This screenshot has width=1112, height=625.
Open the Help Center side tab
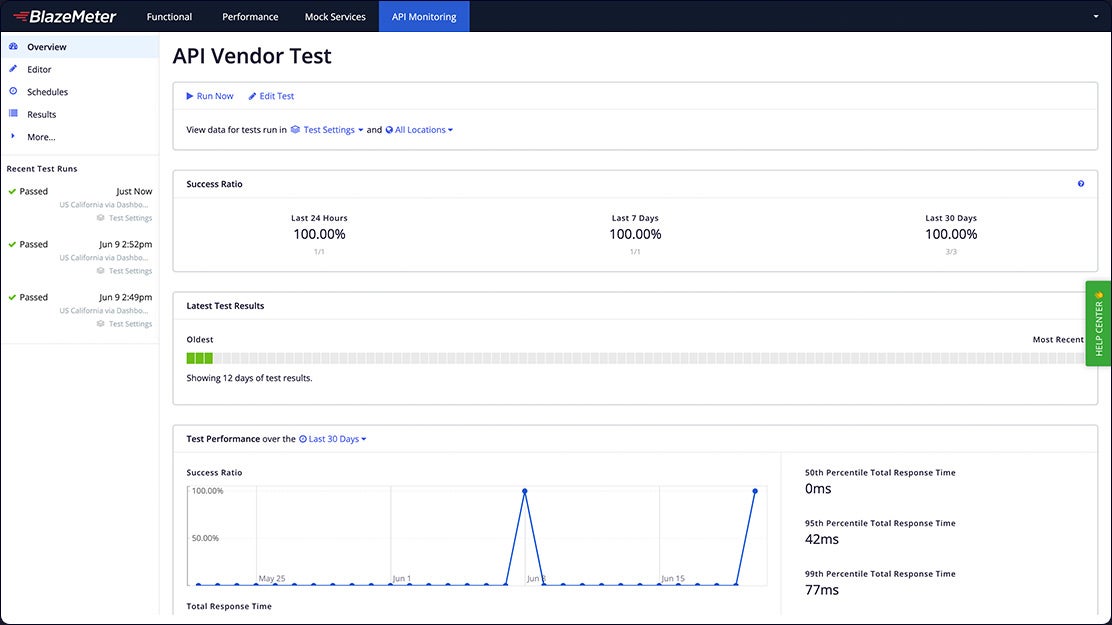click(1098, 323)
